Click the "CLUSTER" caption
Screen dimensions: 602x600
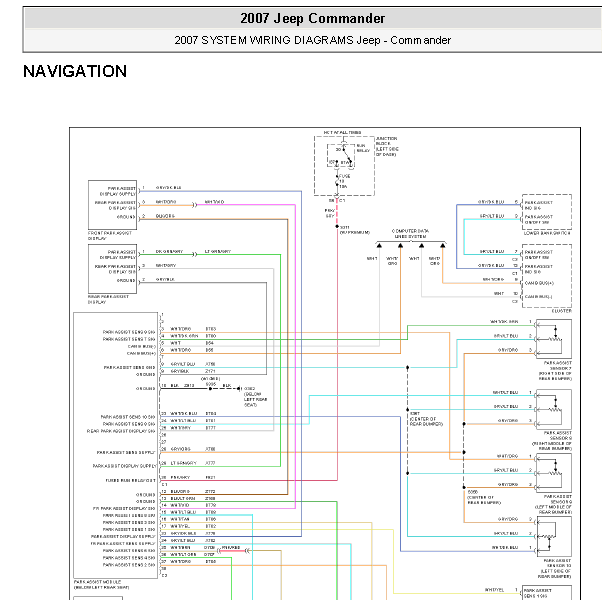coord(562,311)
